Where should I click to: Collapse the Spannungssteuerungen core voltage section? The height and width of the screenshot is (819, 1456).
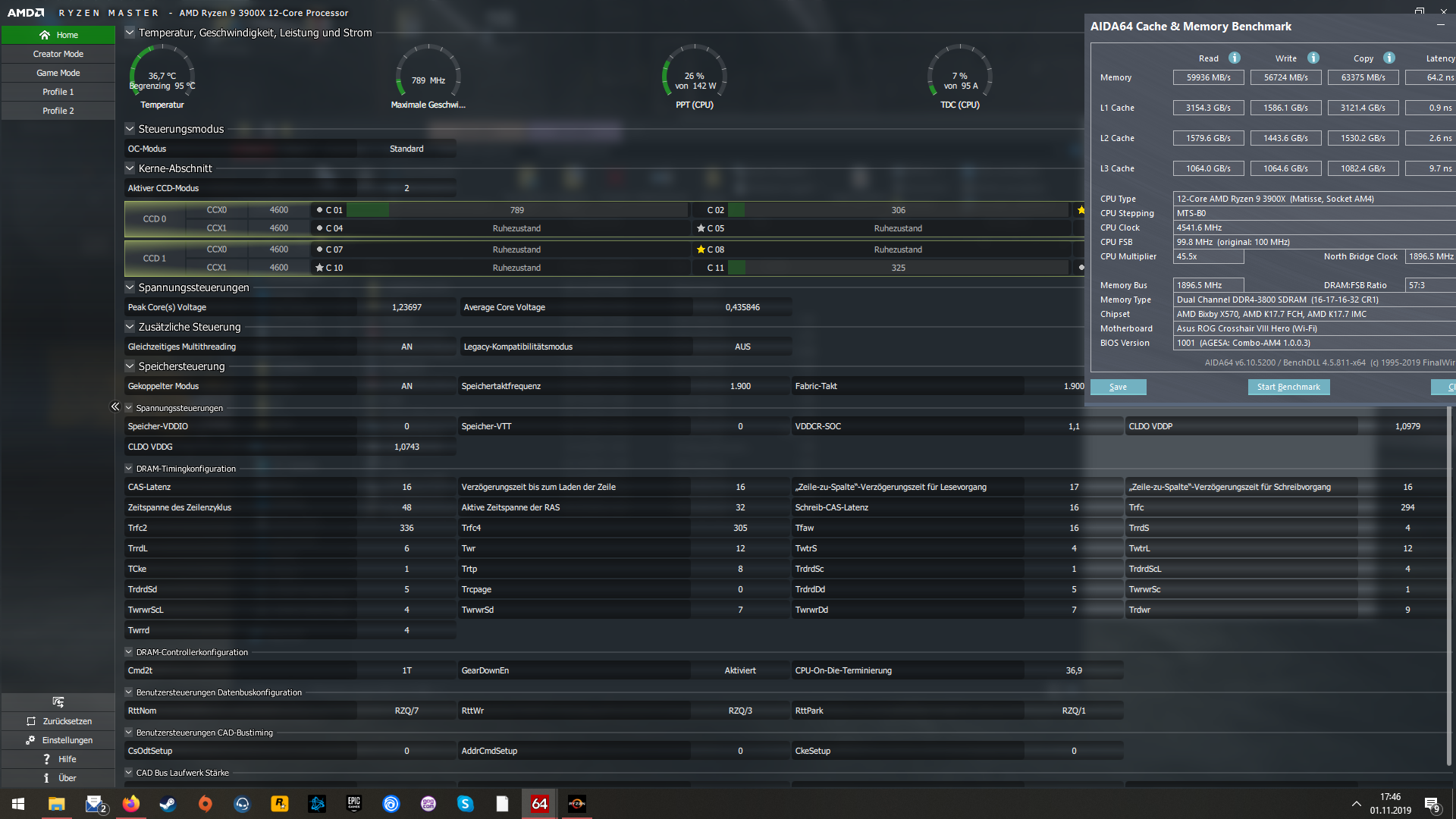130,287
